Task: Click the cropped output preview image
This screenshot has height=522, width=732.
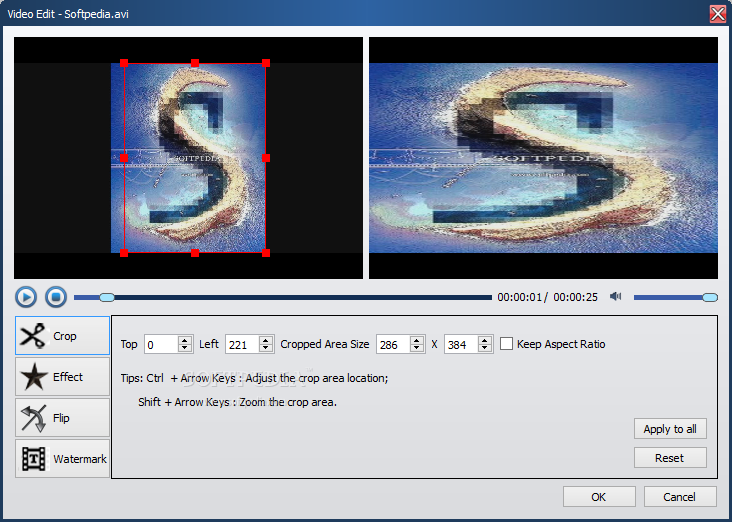Action: click(x=543, y=158)
